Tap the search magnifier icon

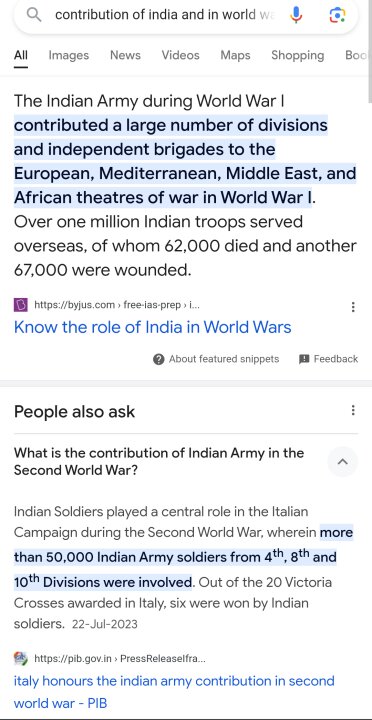34,15
